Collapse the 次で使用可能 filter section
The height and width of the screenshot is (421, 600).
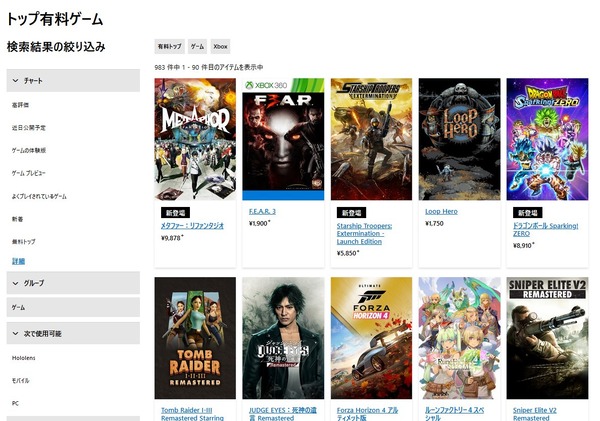point(73,333)
